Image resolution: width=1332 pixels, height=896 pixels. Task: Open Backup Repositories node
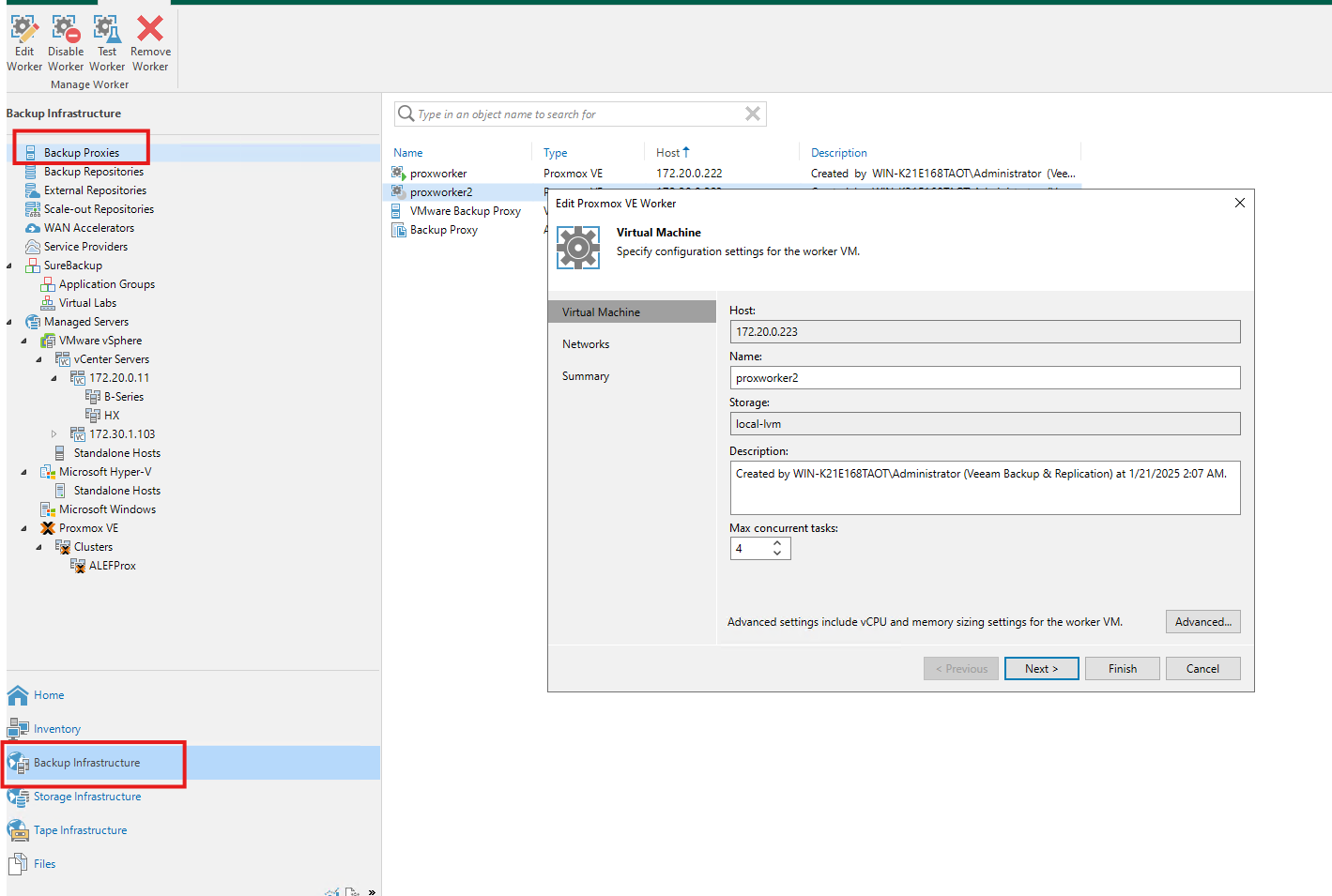pos(94,172)
